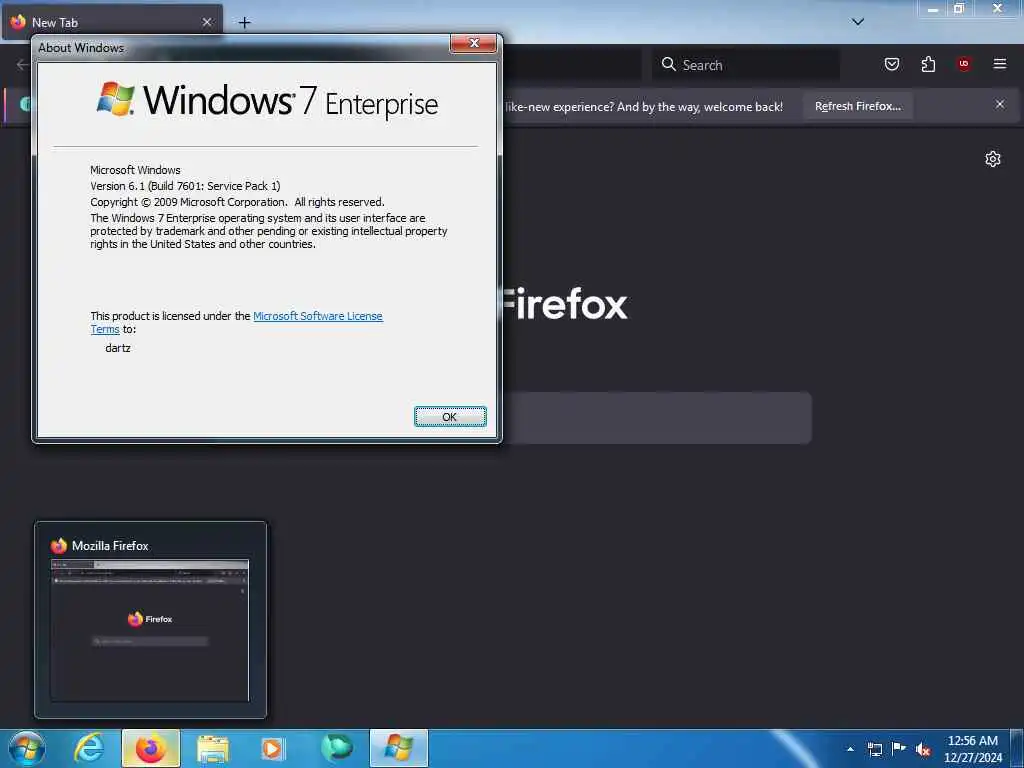This screenshot has height=768, width=1024.
Task: Launch Windows Media Player from taskbar
Action: tap(273, 748)
